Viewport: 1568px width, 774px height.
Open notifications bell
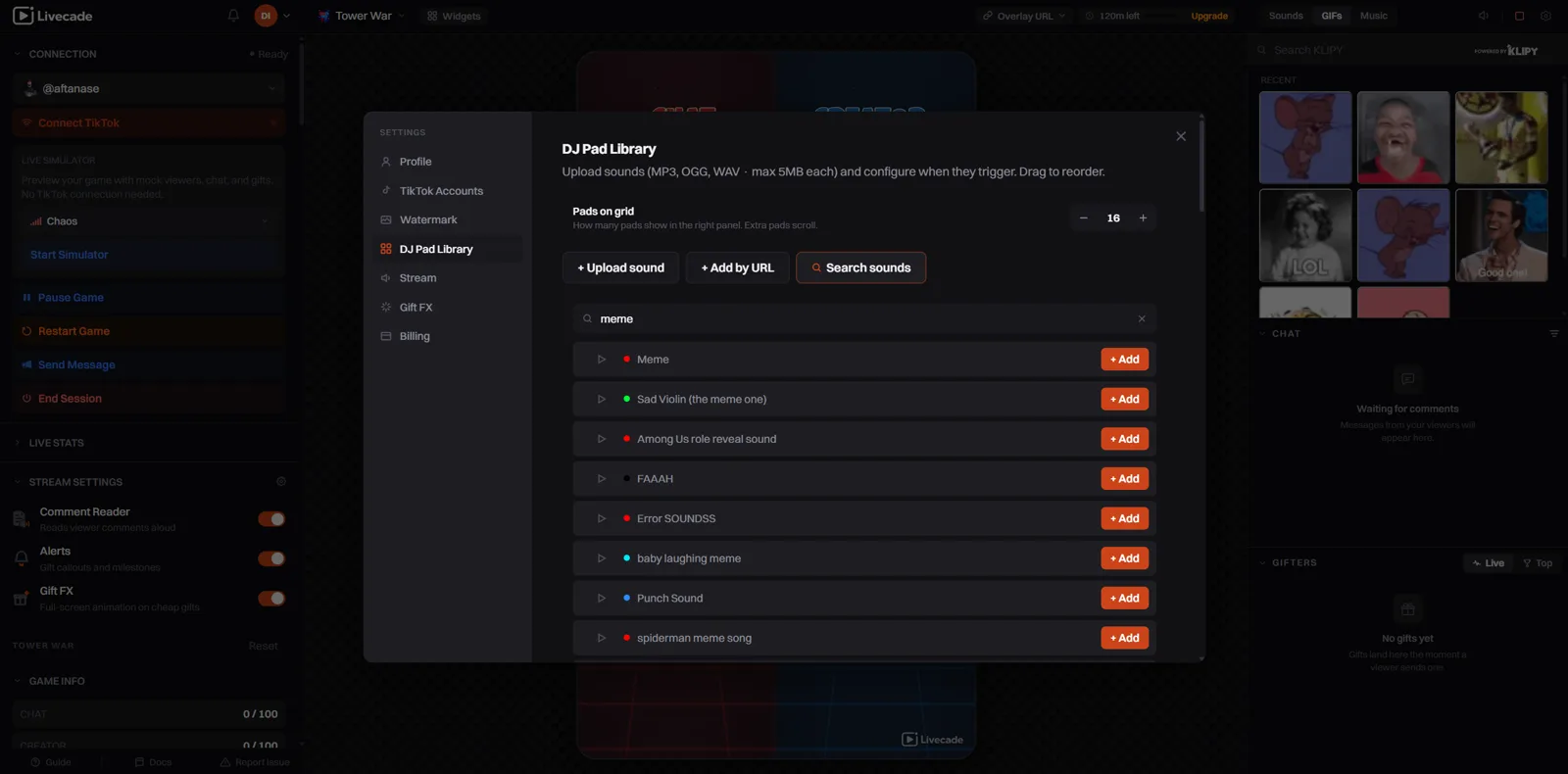(x=233, y=16)
